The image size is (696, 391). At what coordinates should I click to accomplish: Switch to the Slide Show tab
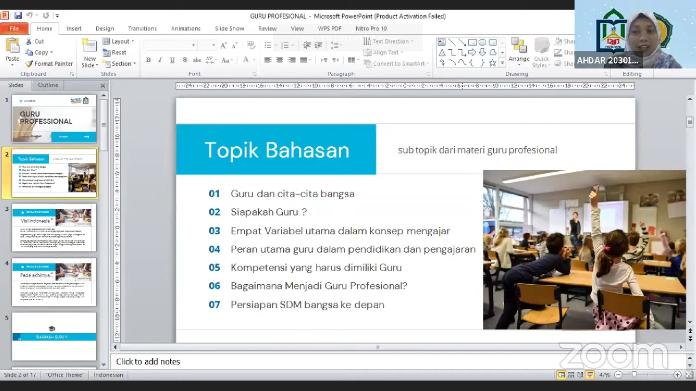229,28
